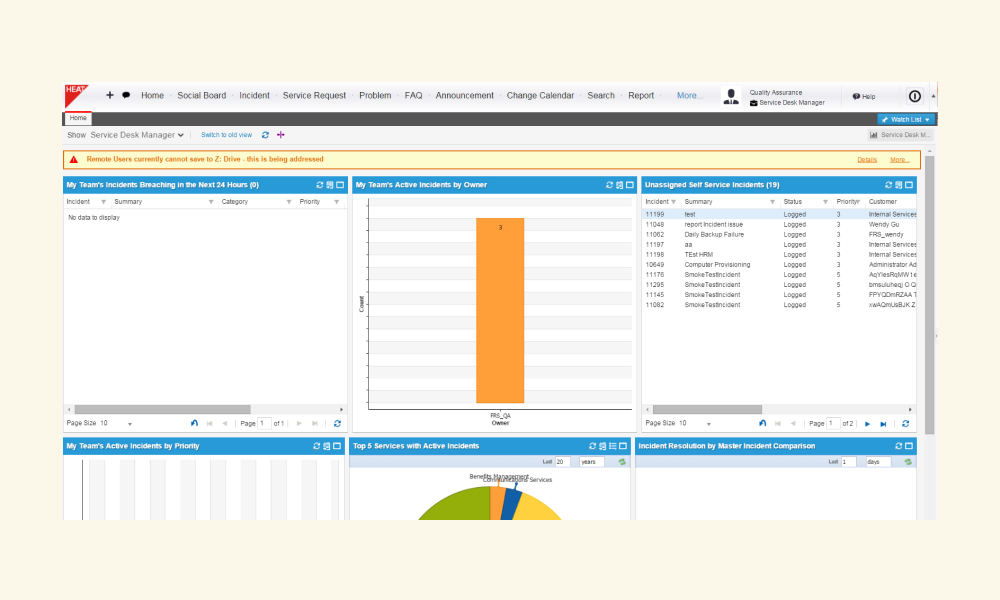Refresh Unassigned Self Service Incidents header icon
Viewport: 1000px width, 600px height.
888,185
